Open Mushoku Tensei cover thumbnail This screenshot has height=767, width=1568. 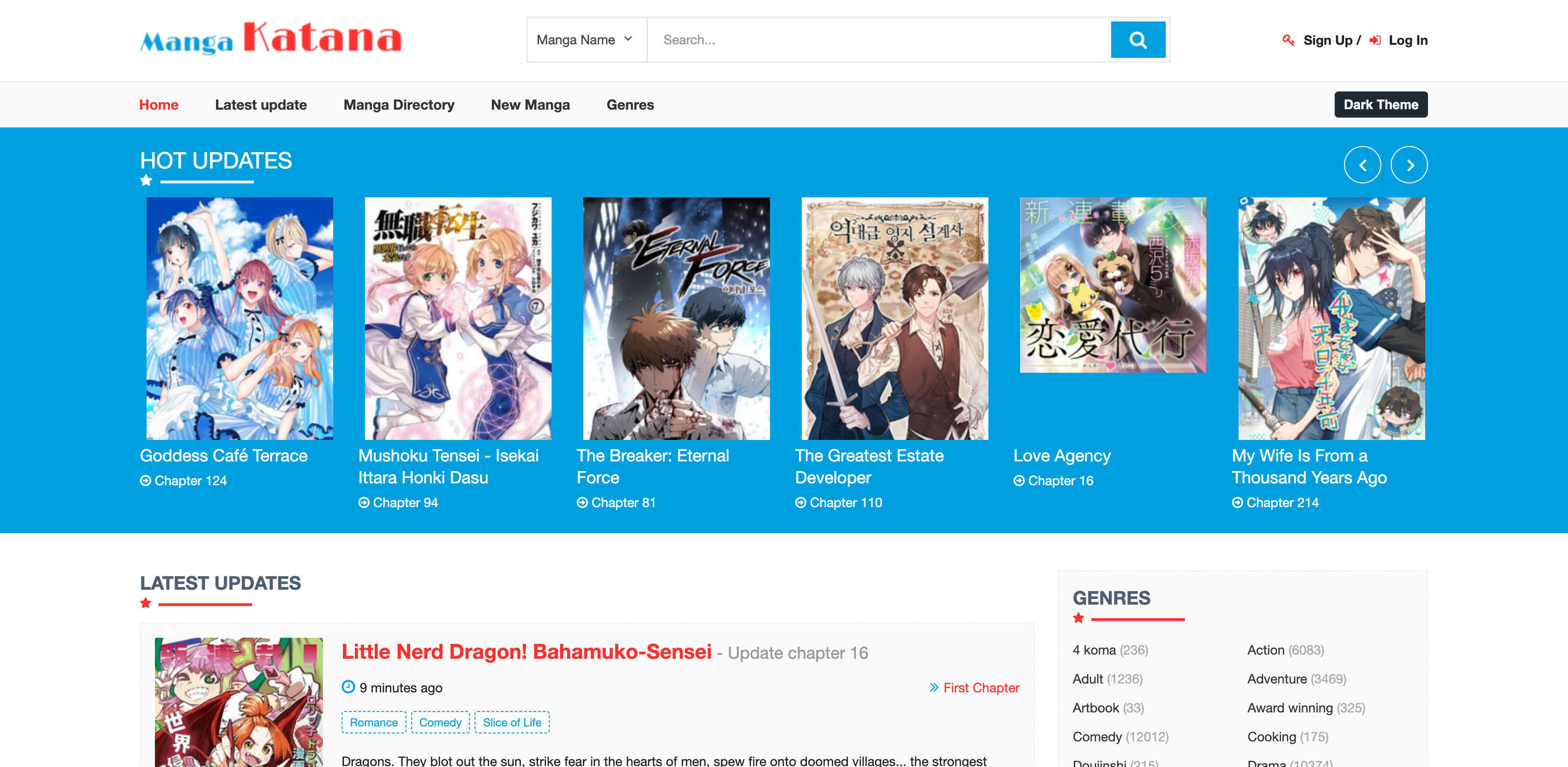(458, 318)
